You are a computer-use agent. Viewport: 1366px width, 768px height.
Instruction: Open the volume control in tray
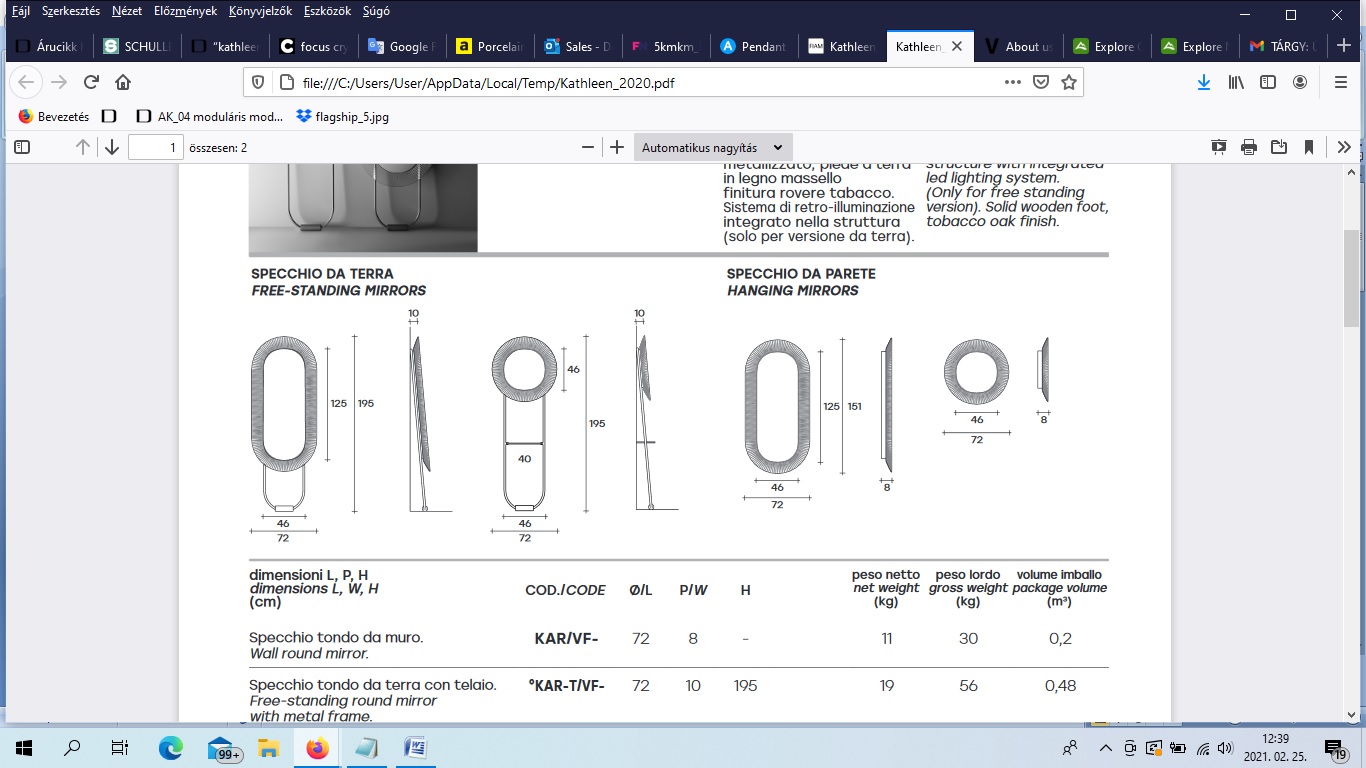[1226, 747]
